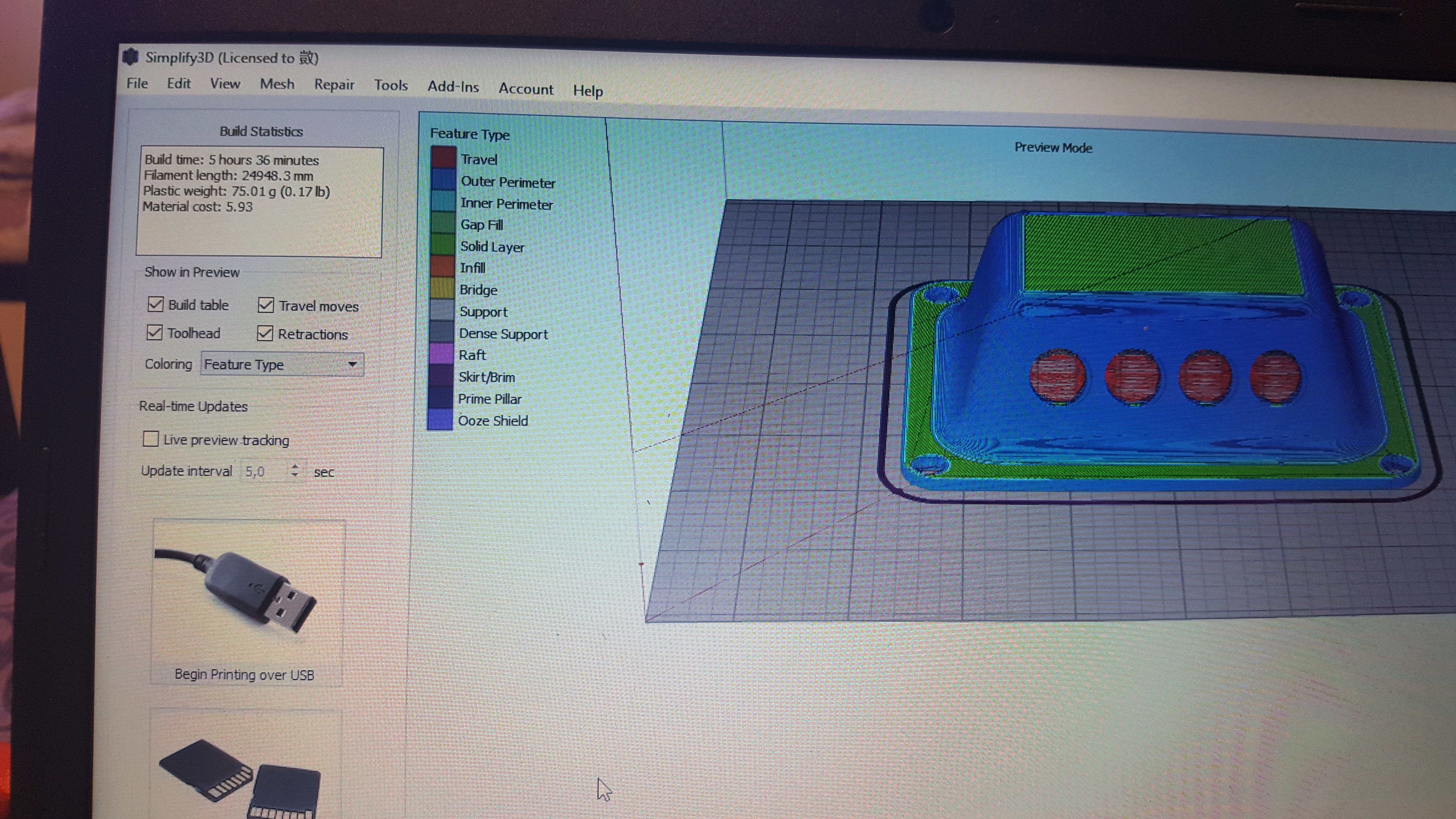Screen dimensions: 1456x819
Task: Enable Live preview tracking
Action: pos(150,439)
